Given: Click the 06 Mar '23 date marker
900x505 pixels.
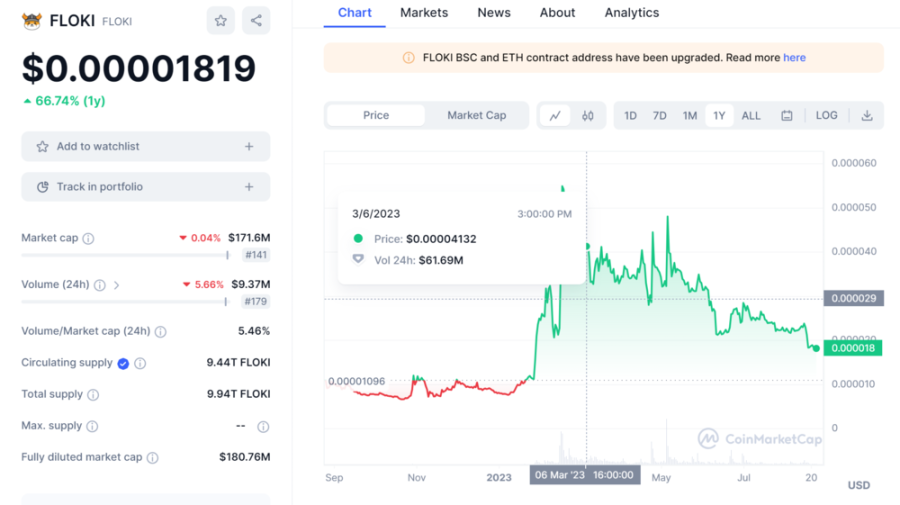Looking at the screenshot, I should click(x=585, y=475).
